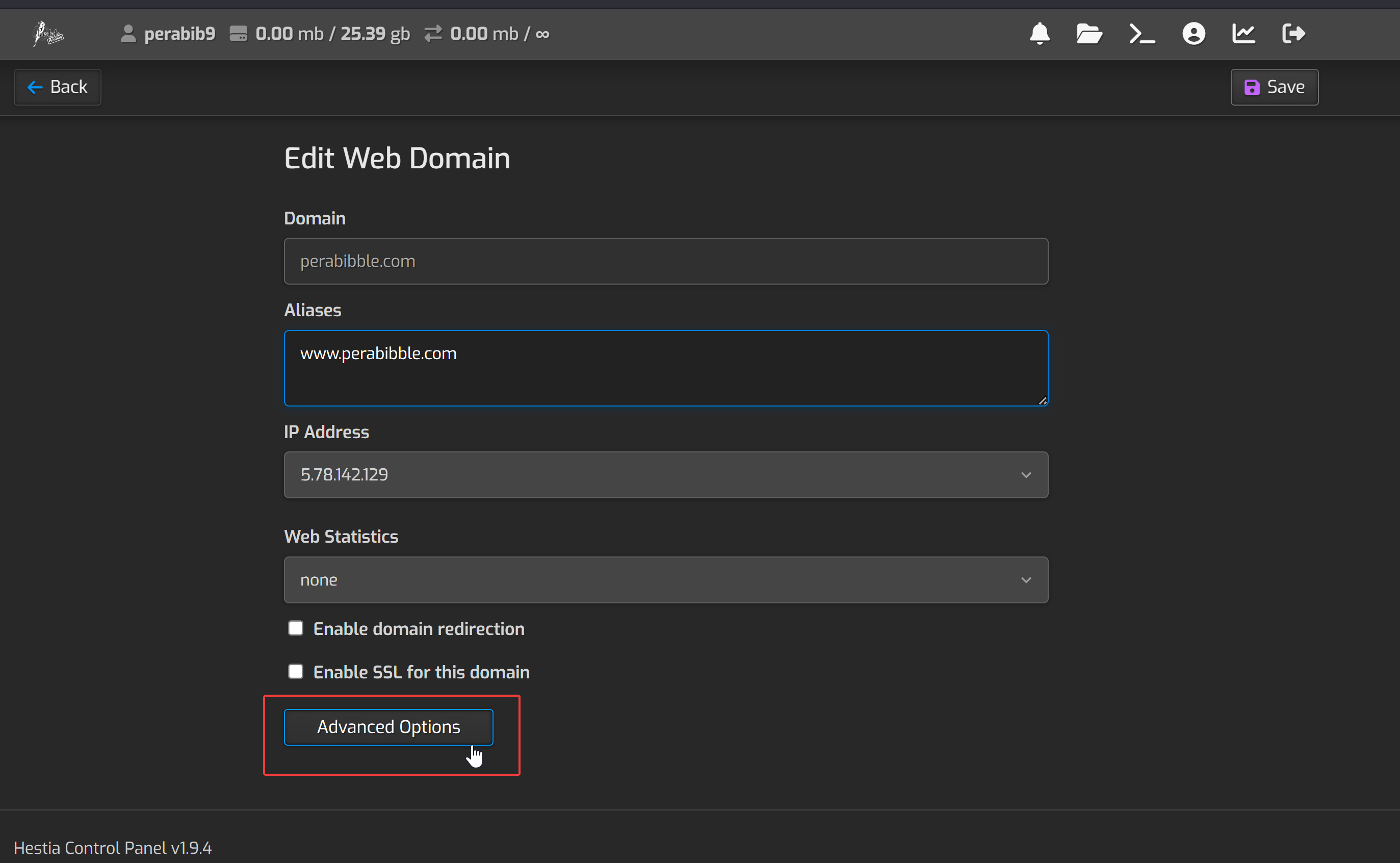This screenshot has width=1400, height=863.
Task: Open the IP Address dropdown
Action: (666, 475)
